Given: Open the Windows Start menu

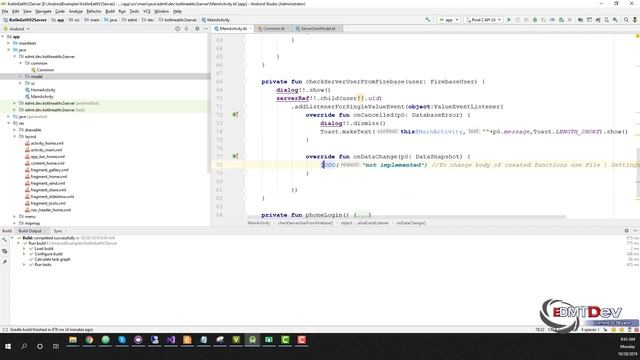Looking at the screenshot, I should point(8,346).
